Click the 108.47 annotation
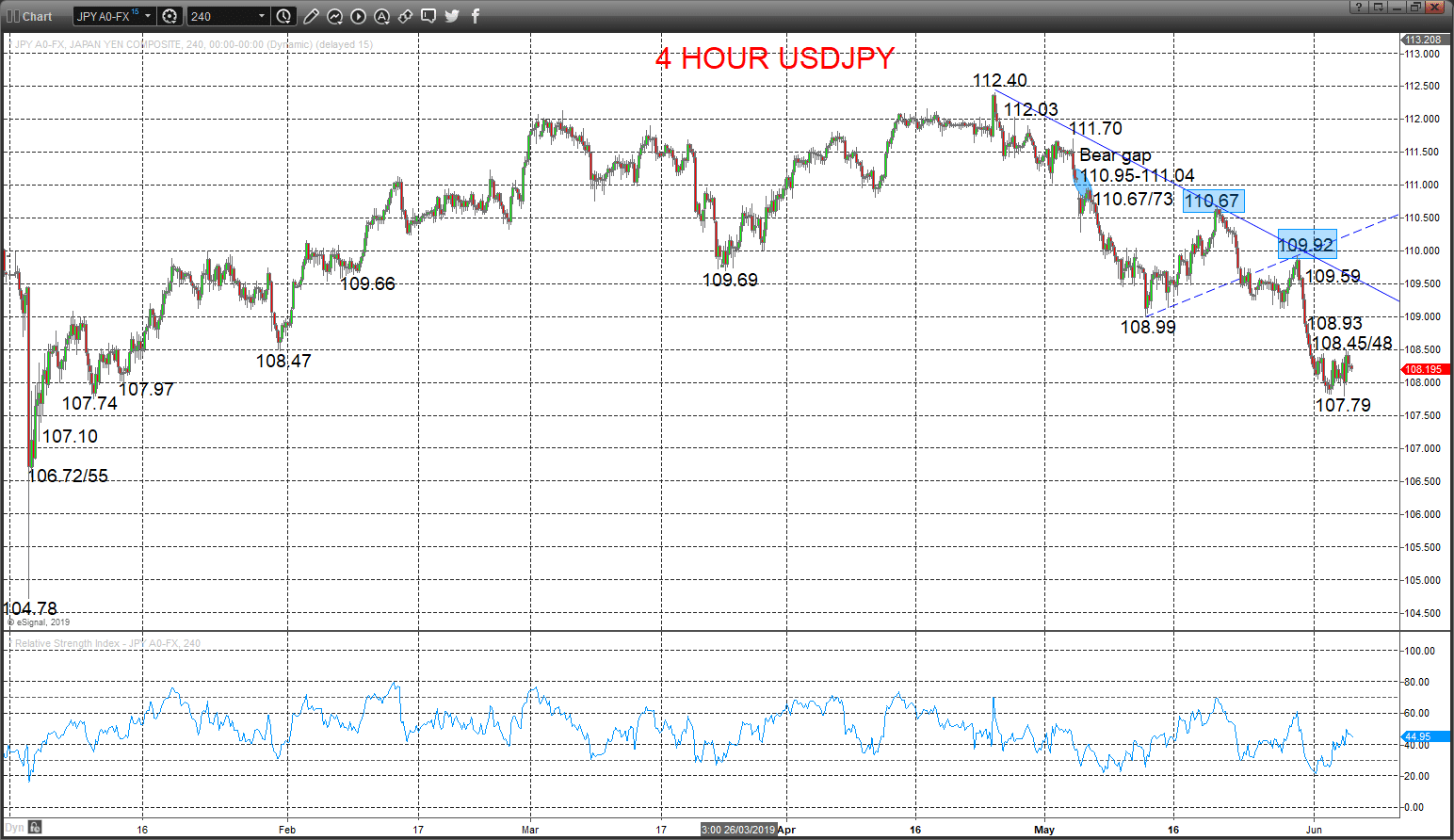Image resolution: width=1454 pixels, height=840 pixels. pos(283,361)
